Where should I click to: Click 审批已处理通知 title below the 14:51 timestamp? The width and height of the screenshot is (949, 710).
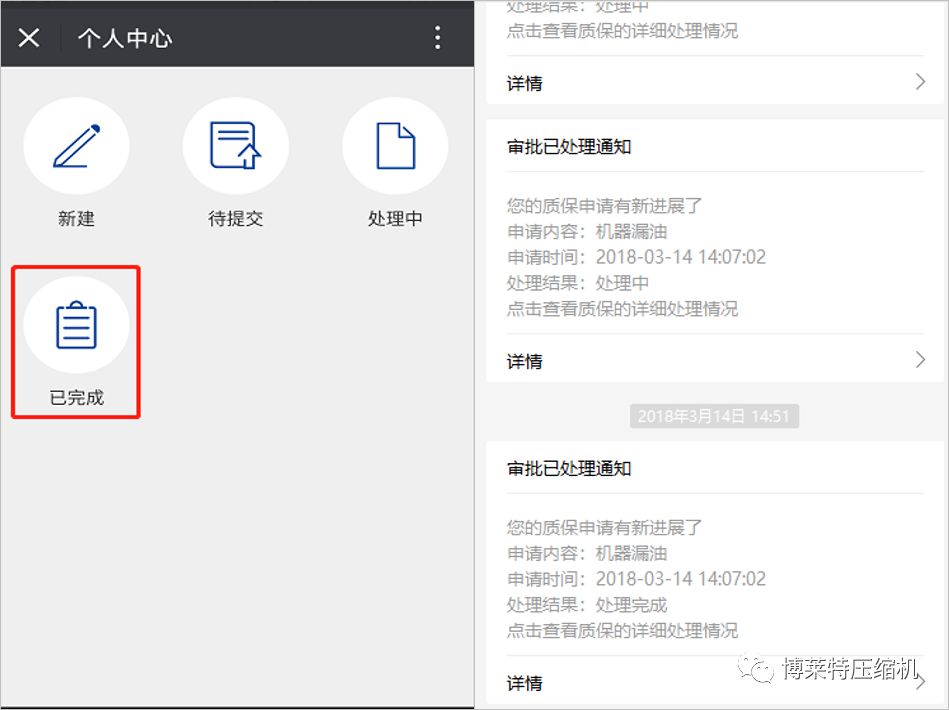(569, 468)
